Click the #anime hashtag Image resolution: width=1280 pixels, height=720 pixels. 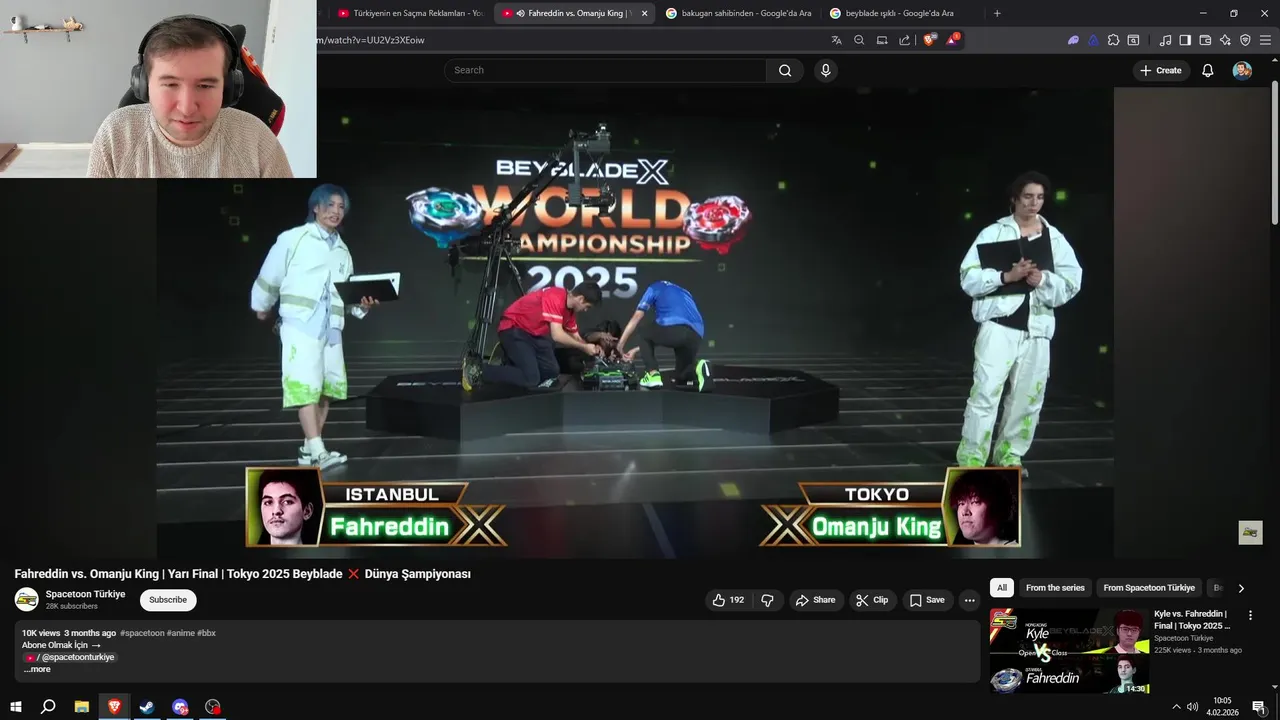pos(181,633)
